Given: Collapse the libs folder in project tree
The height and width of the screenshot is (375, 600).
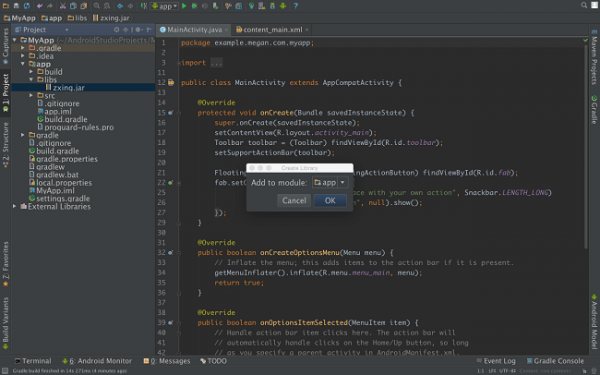Looking at the screenshot, I should pos(31,80).
